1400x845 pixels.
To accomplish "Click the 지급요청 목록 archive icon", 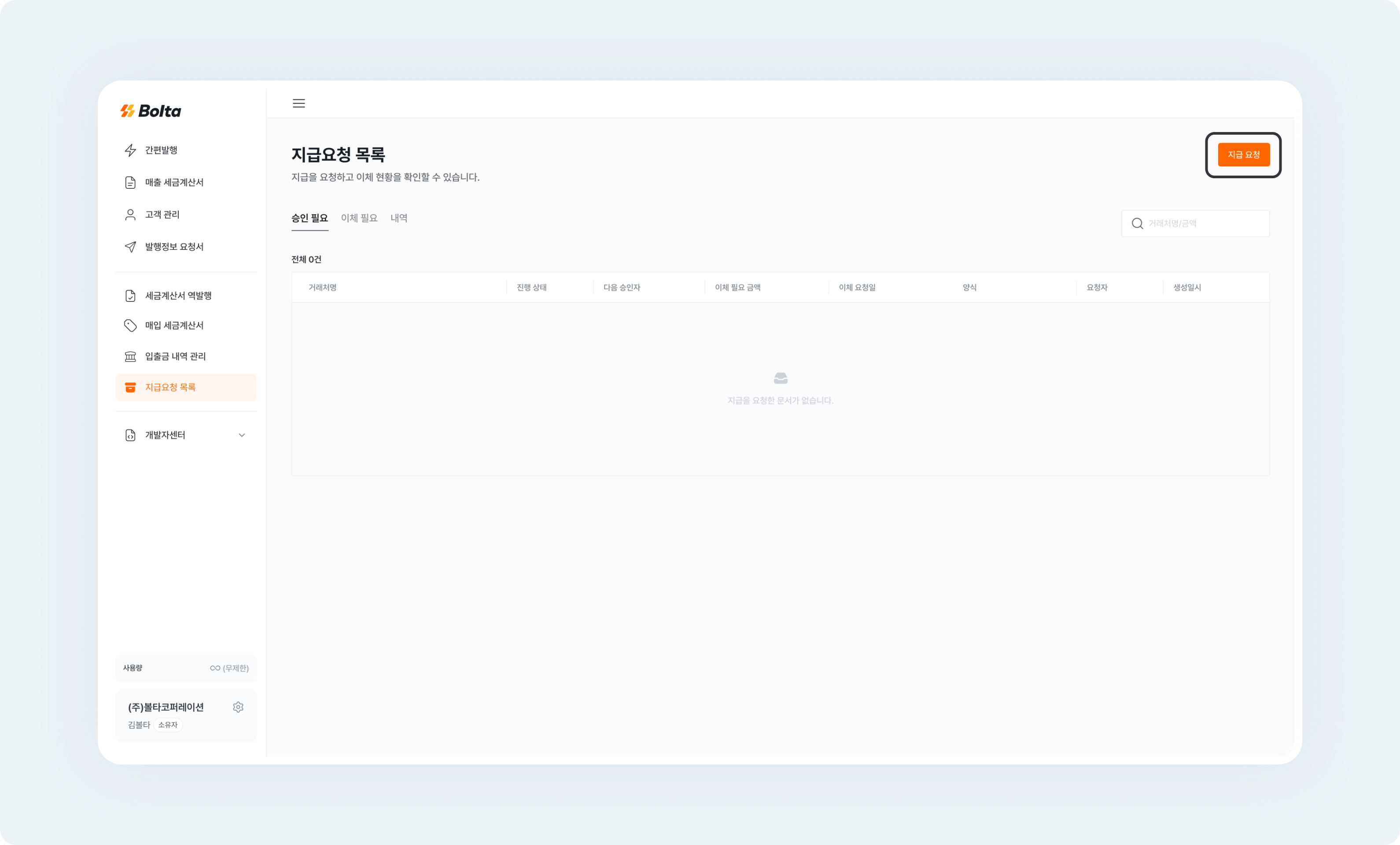I will pyautogui.click(x=130, y=387).
